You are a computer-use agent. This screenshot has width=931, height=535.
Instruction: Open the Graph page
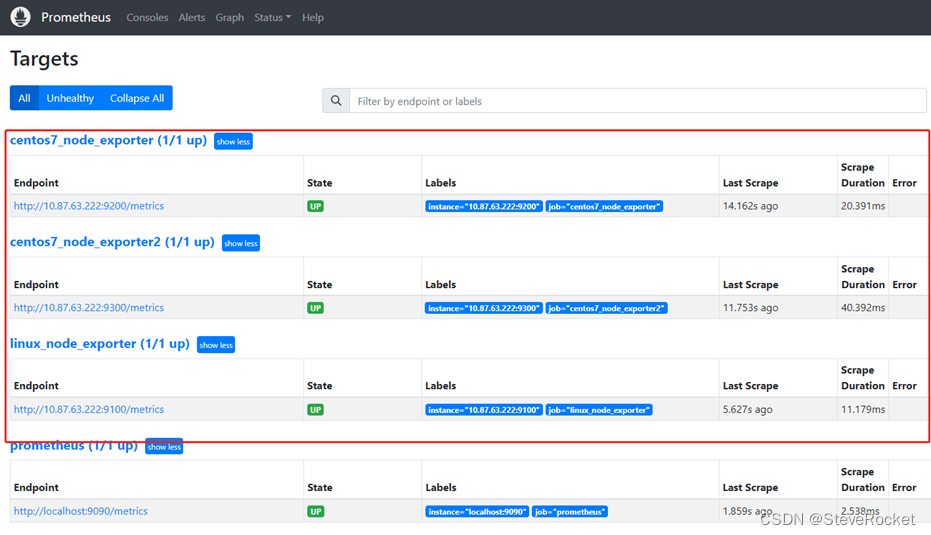pos(230,17)
